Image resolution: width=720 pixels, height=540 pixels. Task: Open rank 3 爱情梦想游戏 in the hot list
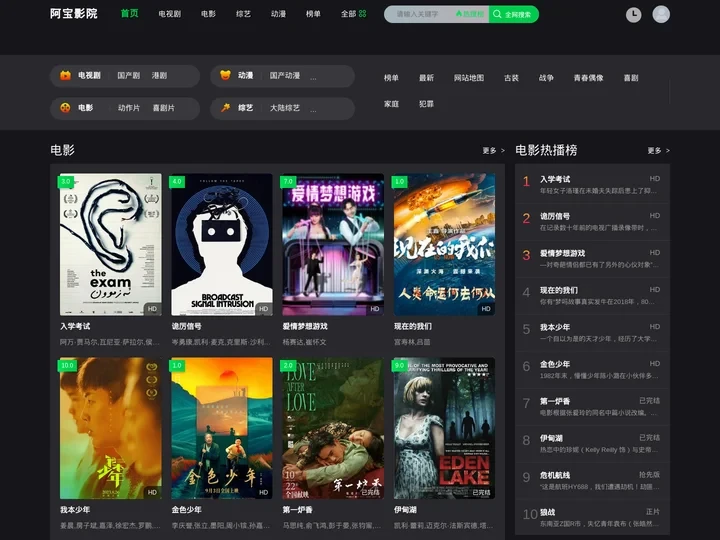pos(592,259)
